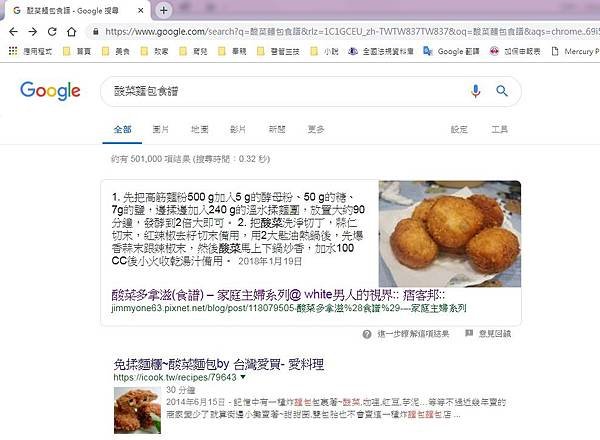
Task: Open the red round-icon bookmark
Action: pyautogui.click(x=494, y=51)
